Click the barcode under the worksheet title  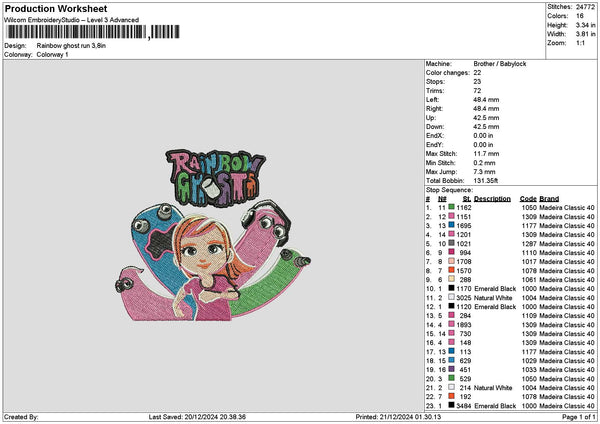click(x=93, y=32)
